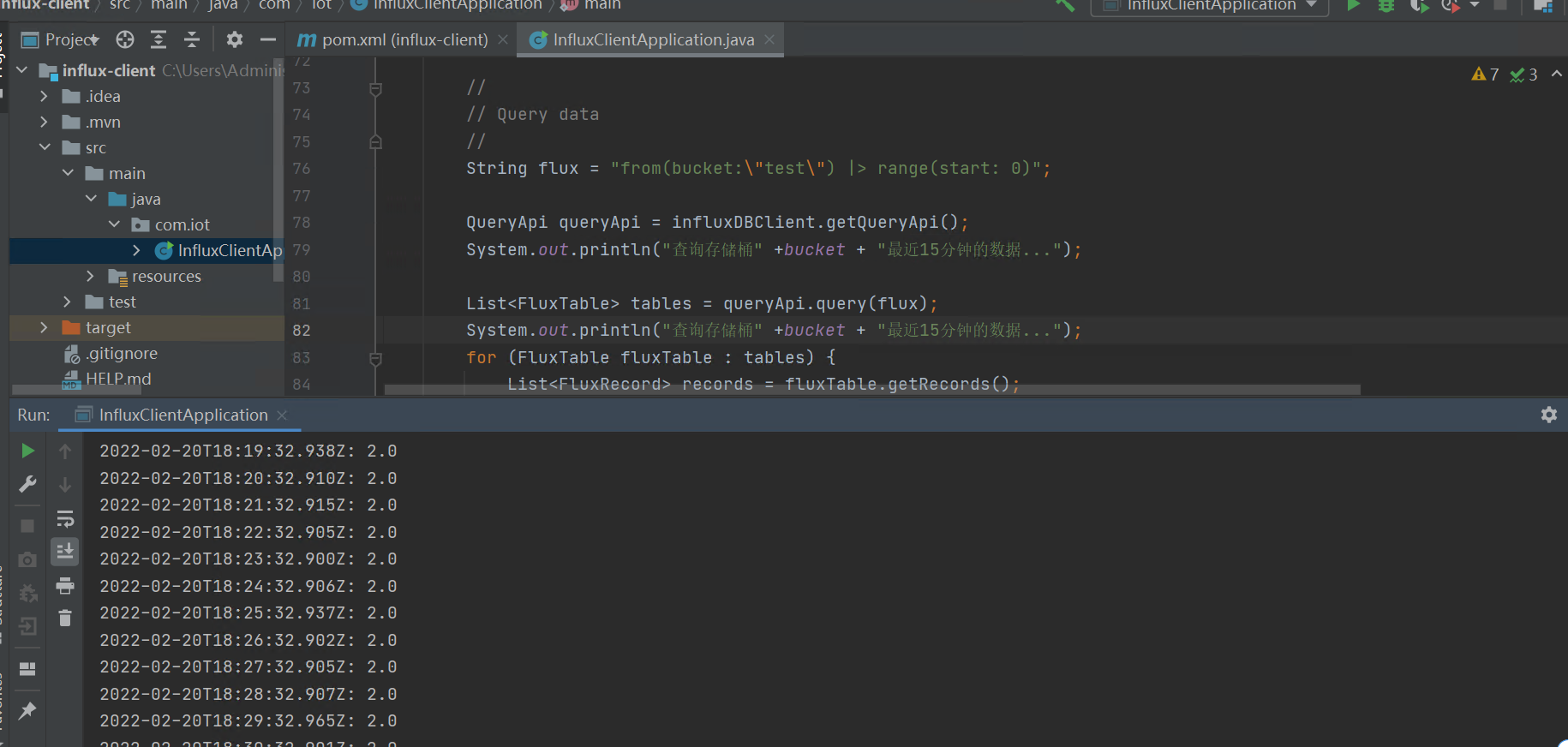This screenshot has width=1568, height=747.
Task: Start debugging with the bug icon
Action: (x=1385, y=5)
